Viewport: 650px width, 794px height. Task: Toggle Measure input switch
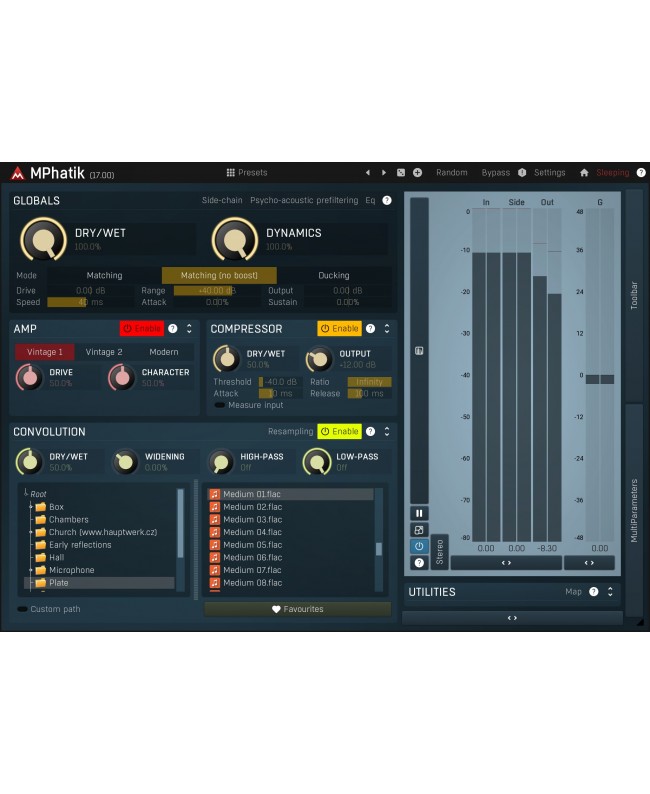[x=220, y=405]
